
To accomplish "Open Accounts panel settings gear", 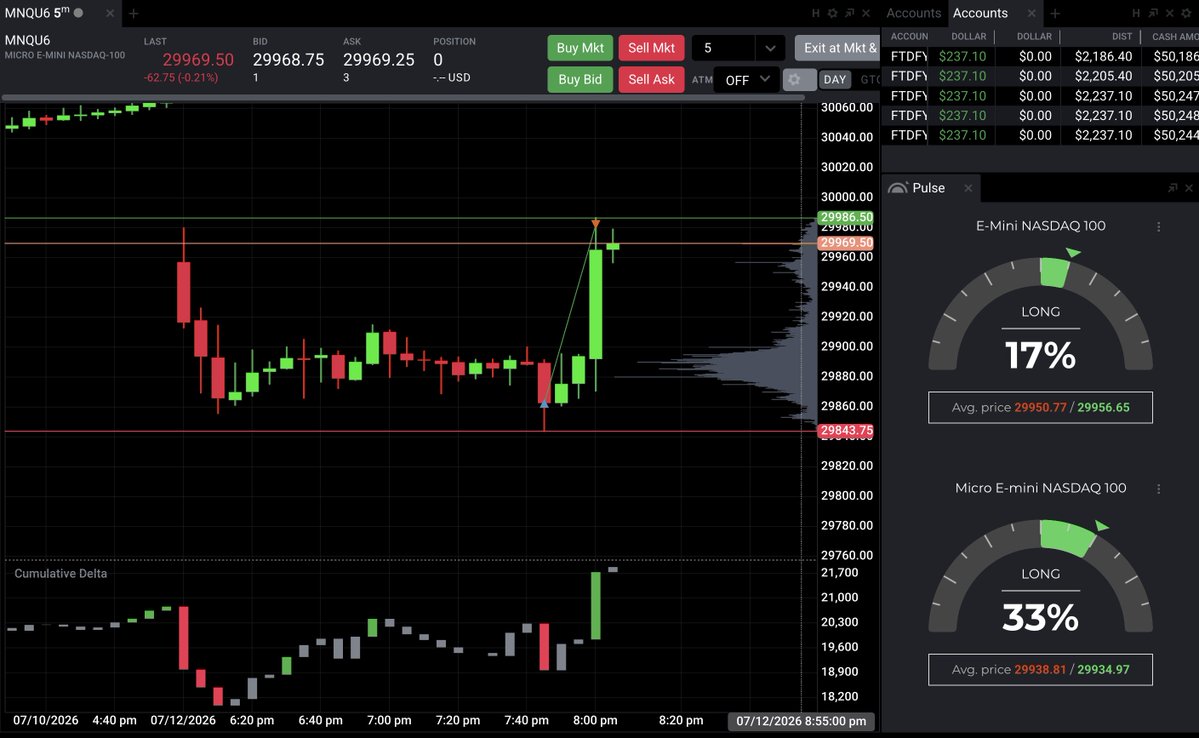I will 1187,13.
